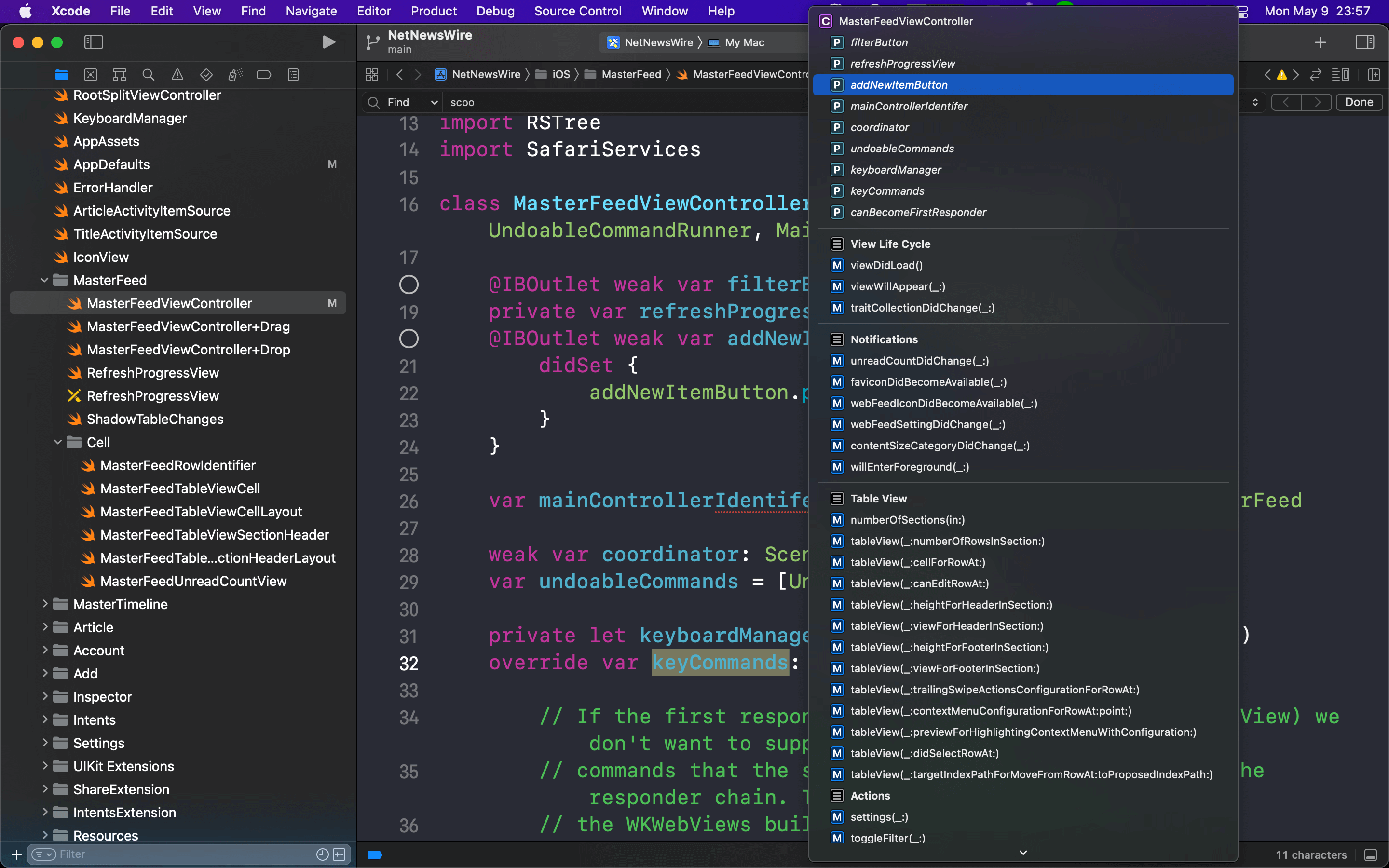Screen dimensions: 1389x868
Task: Toggle the right inspector panel
Action: [1365, 42]
